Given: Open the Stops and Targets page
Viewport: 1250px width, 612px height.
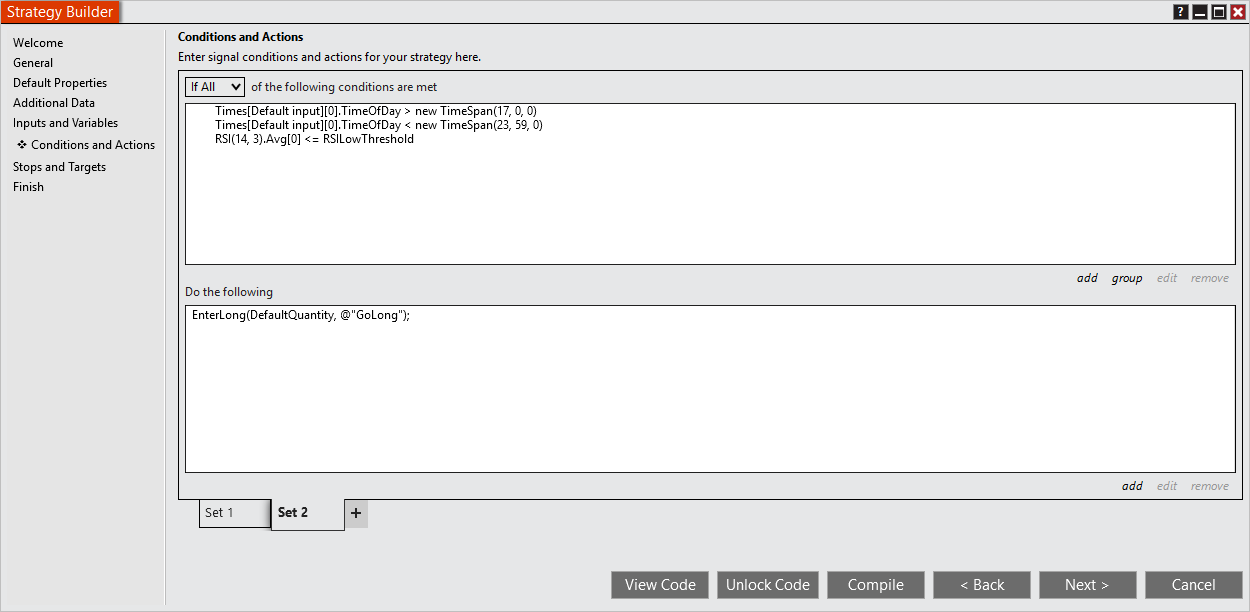Looking at the screenshot, I should 59,166.
